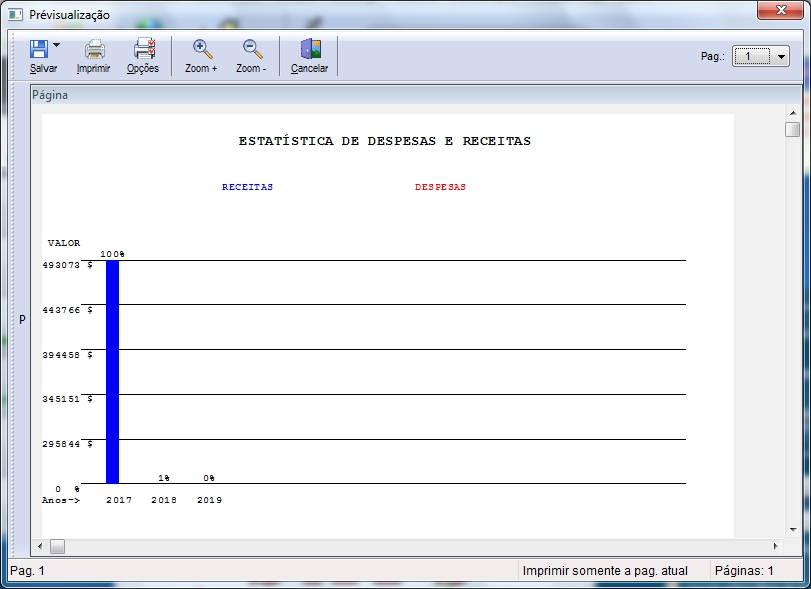
Task: Click the vertical scrollbar down arrow
Action: [x=793, y=529]
